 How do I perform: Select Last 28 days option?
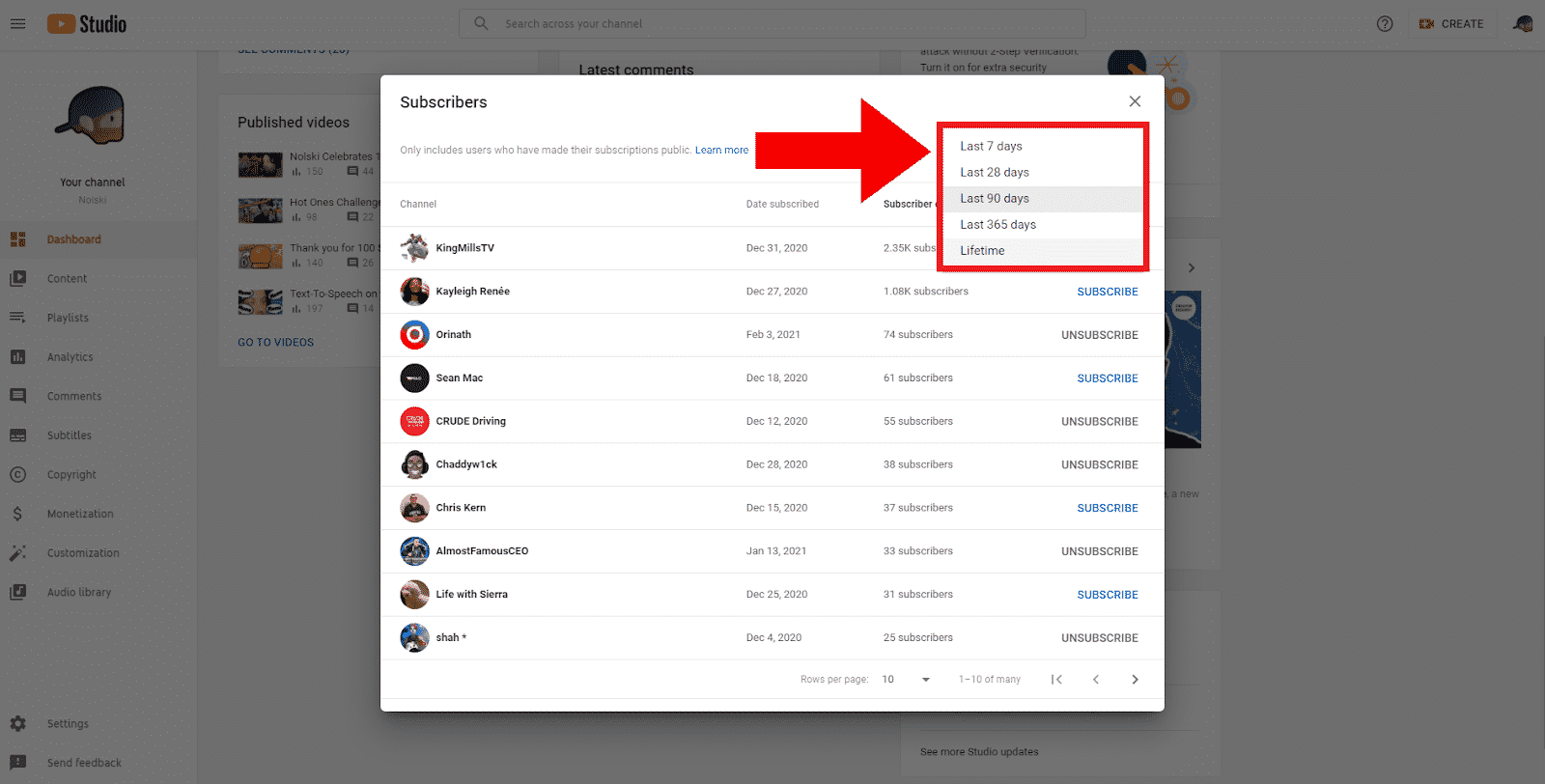(x=1043, y=172)
